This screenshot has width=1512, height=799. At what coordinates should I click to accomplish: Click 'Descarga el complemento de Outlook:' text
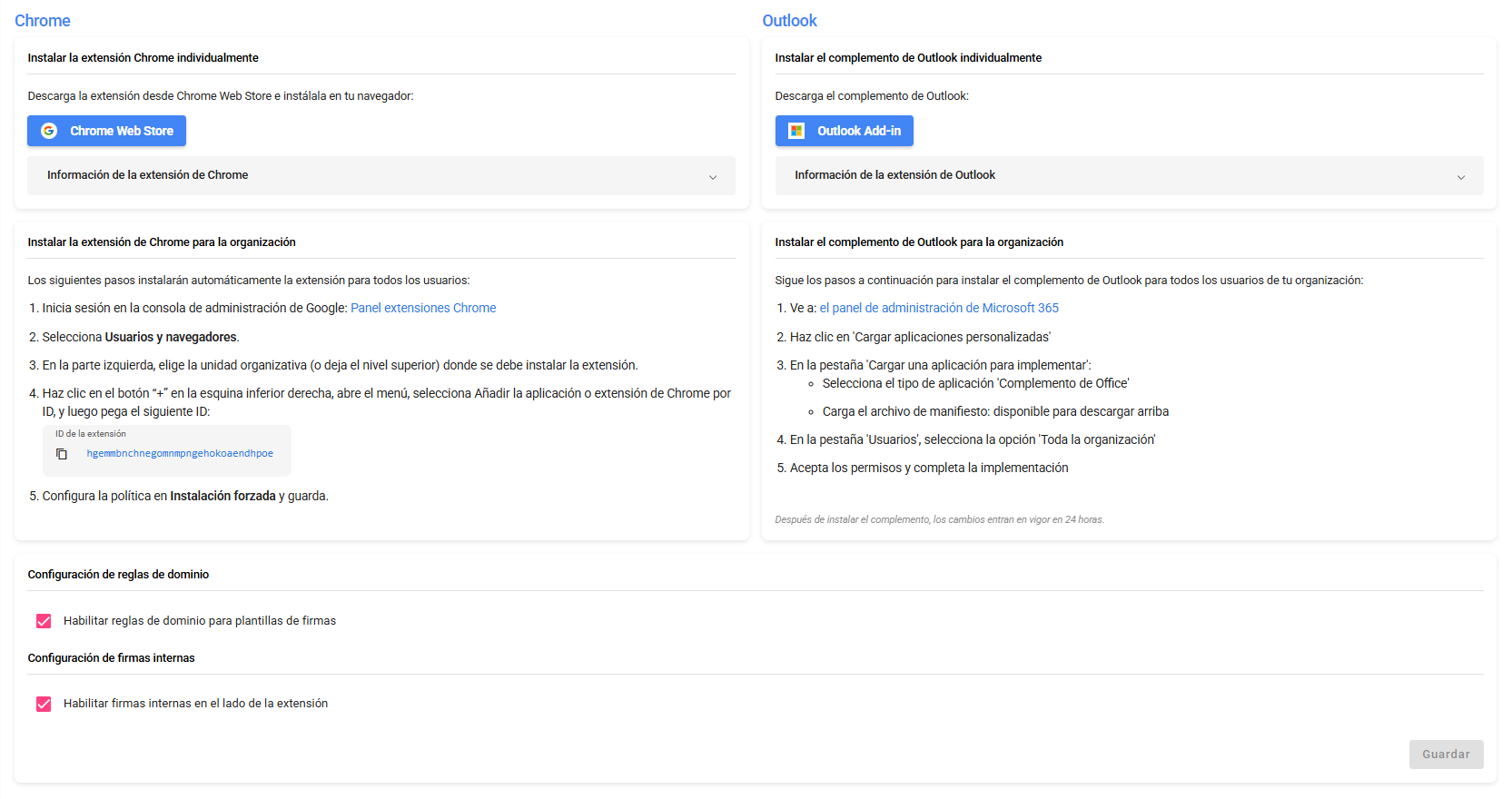872,96
